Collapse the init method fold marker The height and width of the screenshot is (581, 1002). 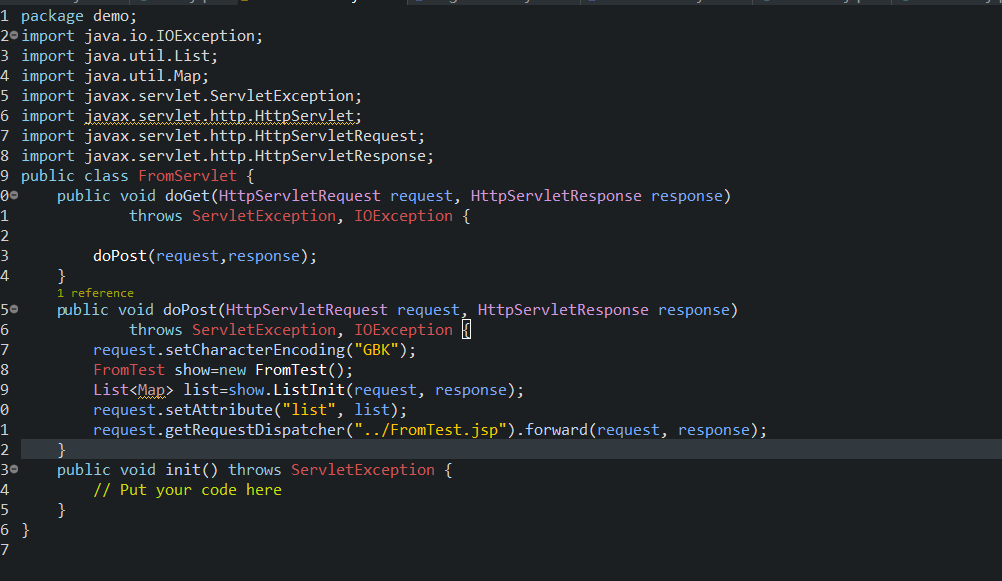pos(14,469)
